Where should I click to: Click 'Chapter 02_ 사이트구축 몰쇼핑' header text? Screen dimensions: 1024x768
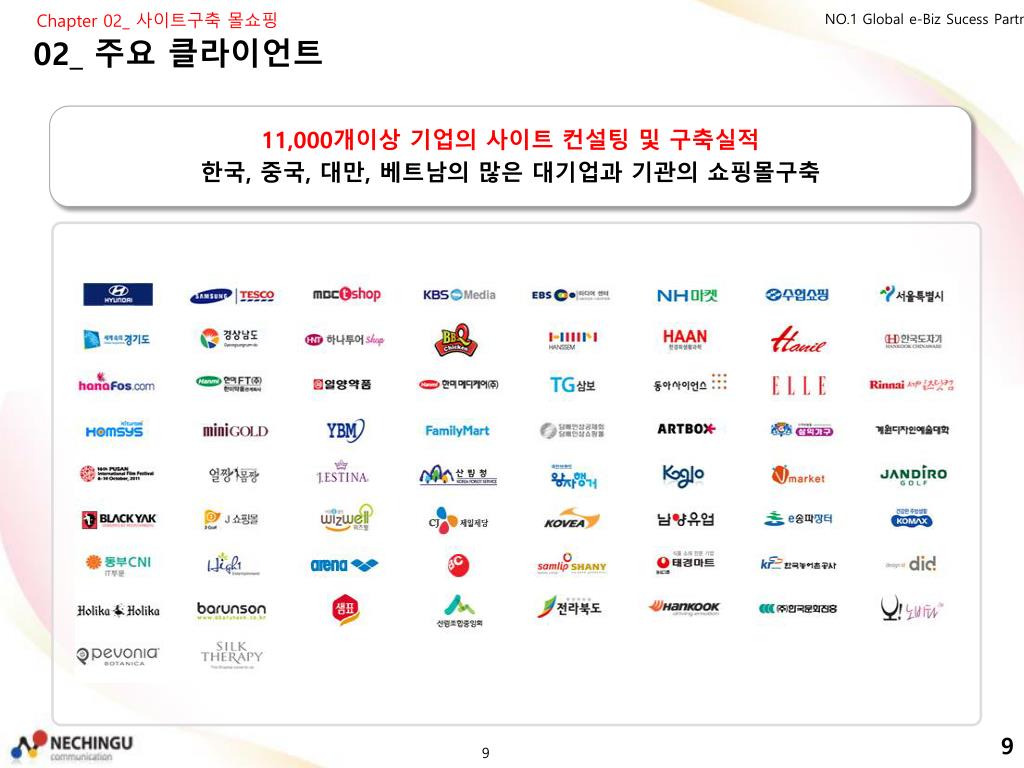pos(157,20)
